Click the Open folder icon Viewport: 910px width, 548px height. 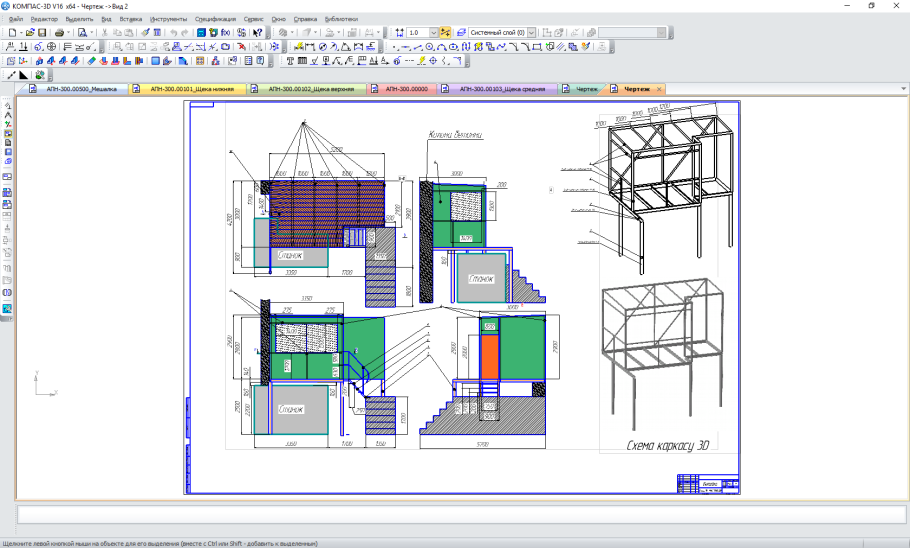pyautogui.click(x=29, y=33)
